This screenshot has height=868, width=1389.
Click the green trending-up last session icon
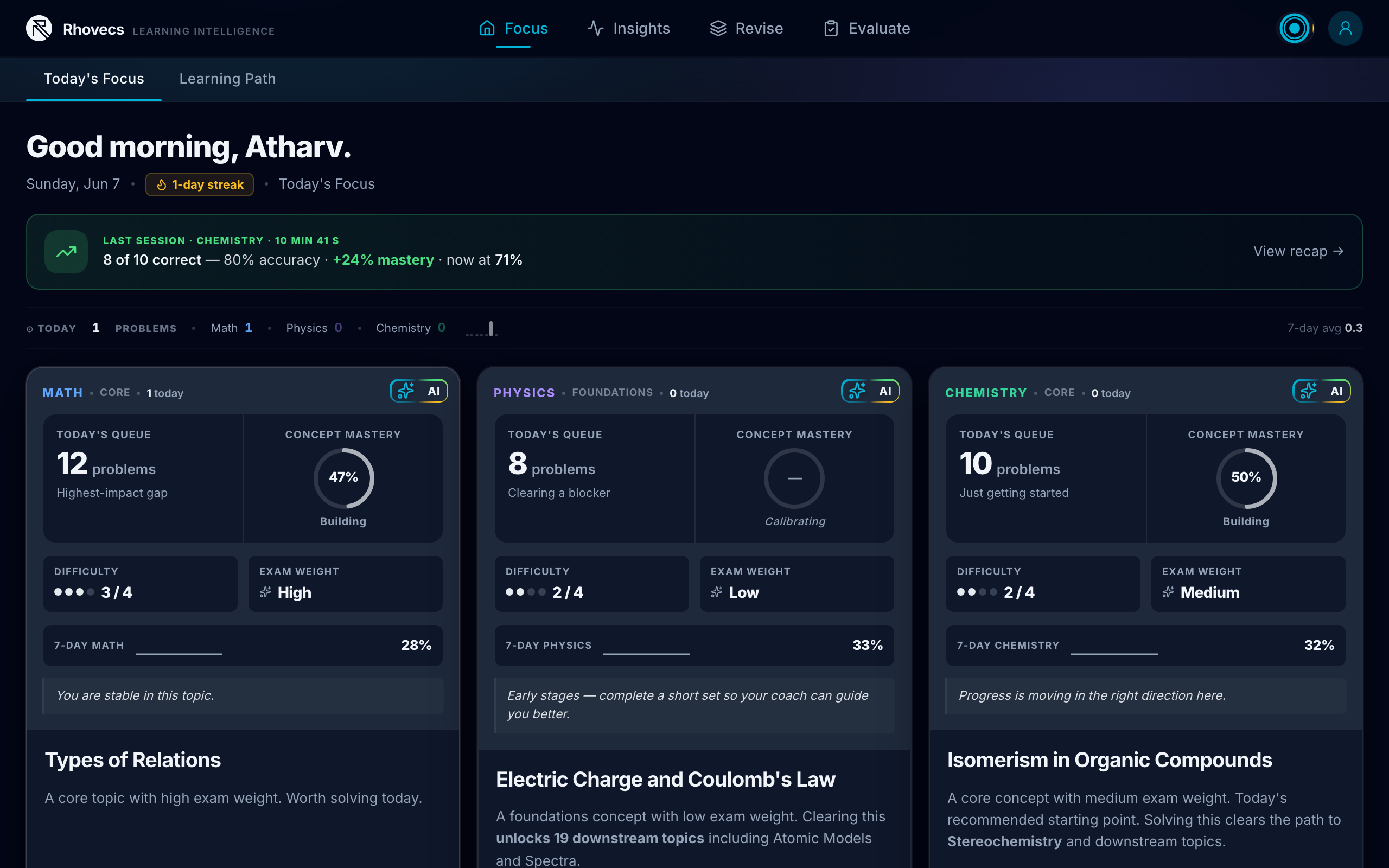[x=66, y=251]
